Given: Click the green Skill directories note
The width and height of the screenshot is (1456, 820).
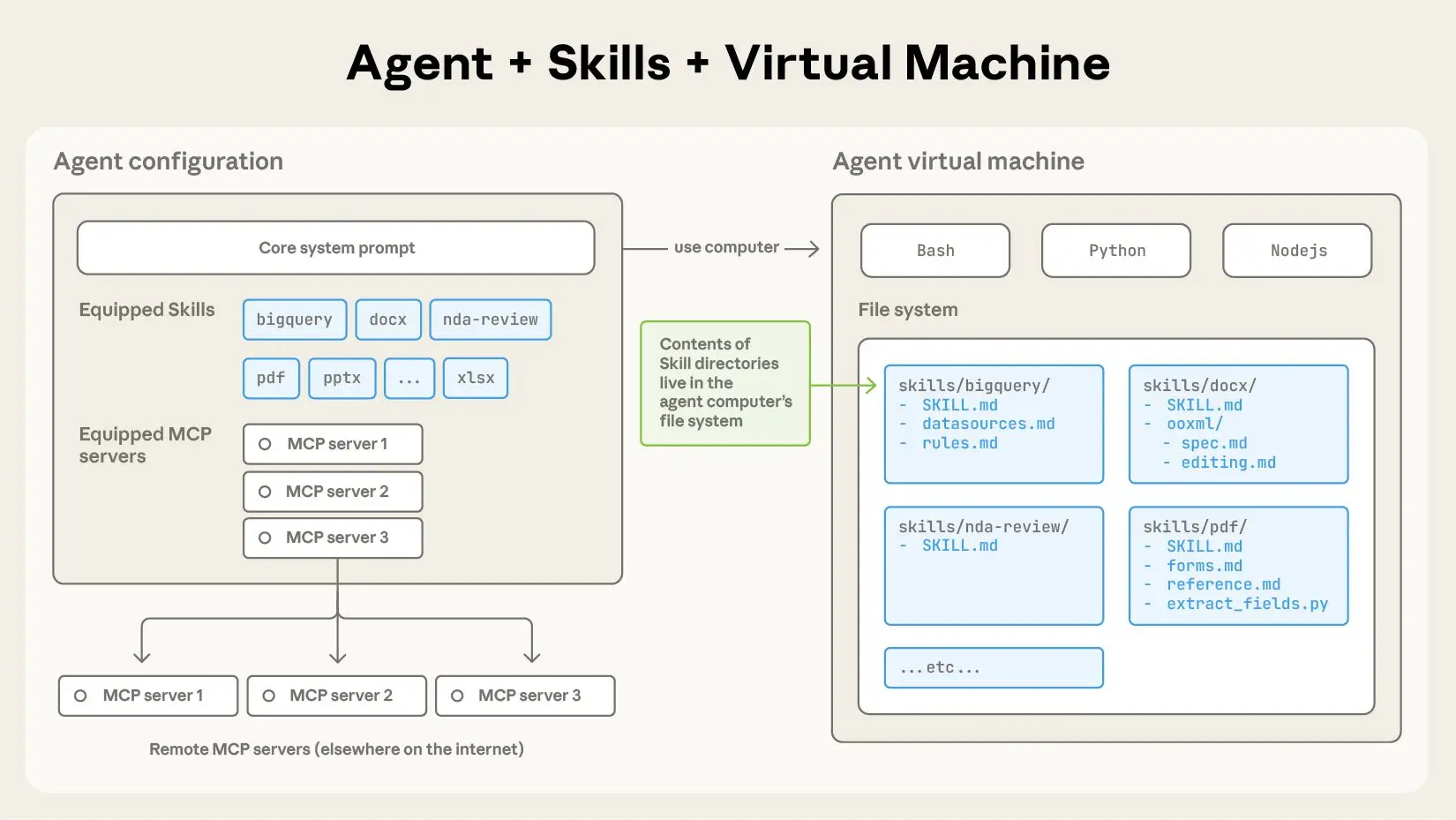Looking at the screenshot, I should (x=724, y=383).
